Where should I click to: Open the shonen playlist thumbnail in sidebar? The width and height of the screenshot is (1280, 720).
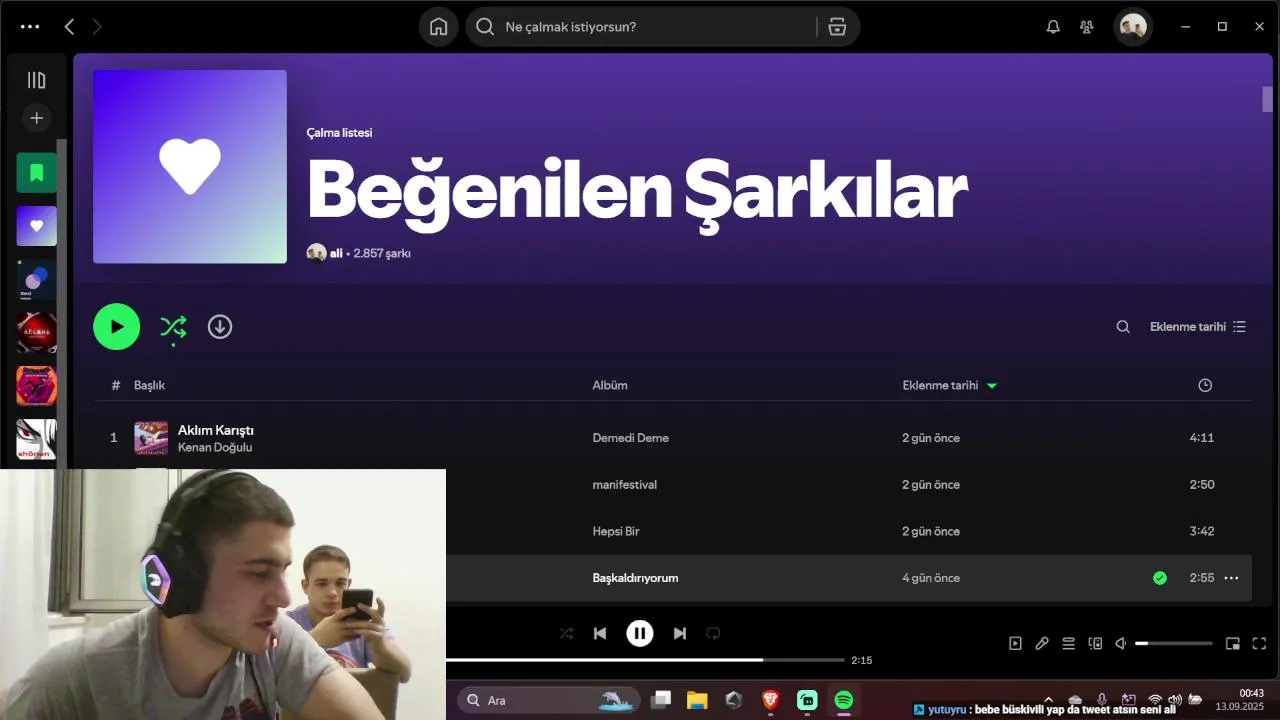(x=36, y=439)
